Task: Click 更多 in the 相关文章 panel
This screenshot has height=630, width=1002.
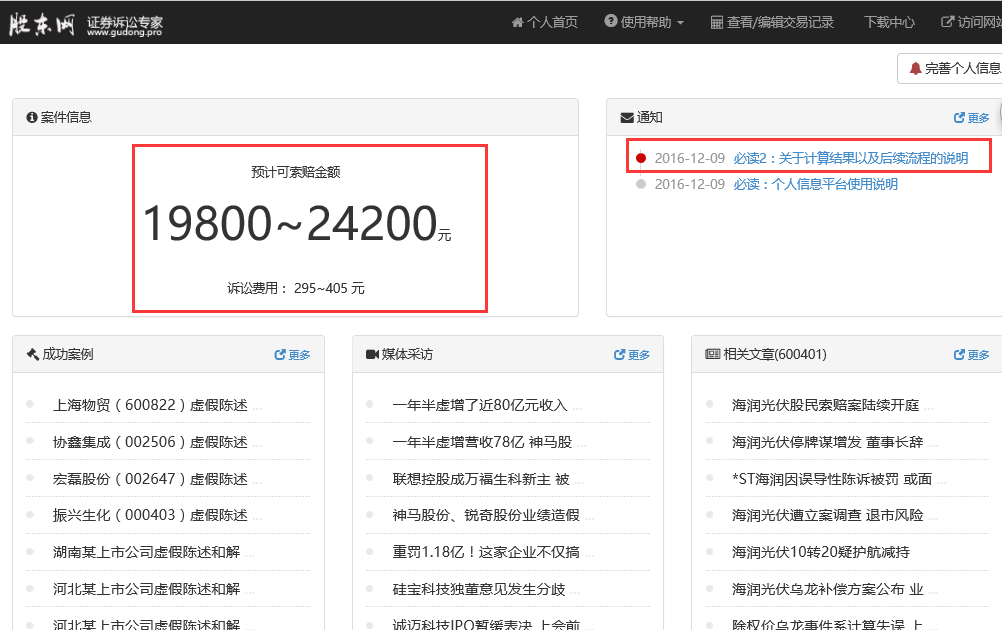Action: 972,355
